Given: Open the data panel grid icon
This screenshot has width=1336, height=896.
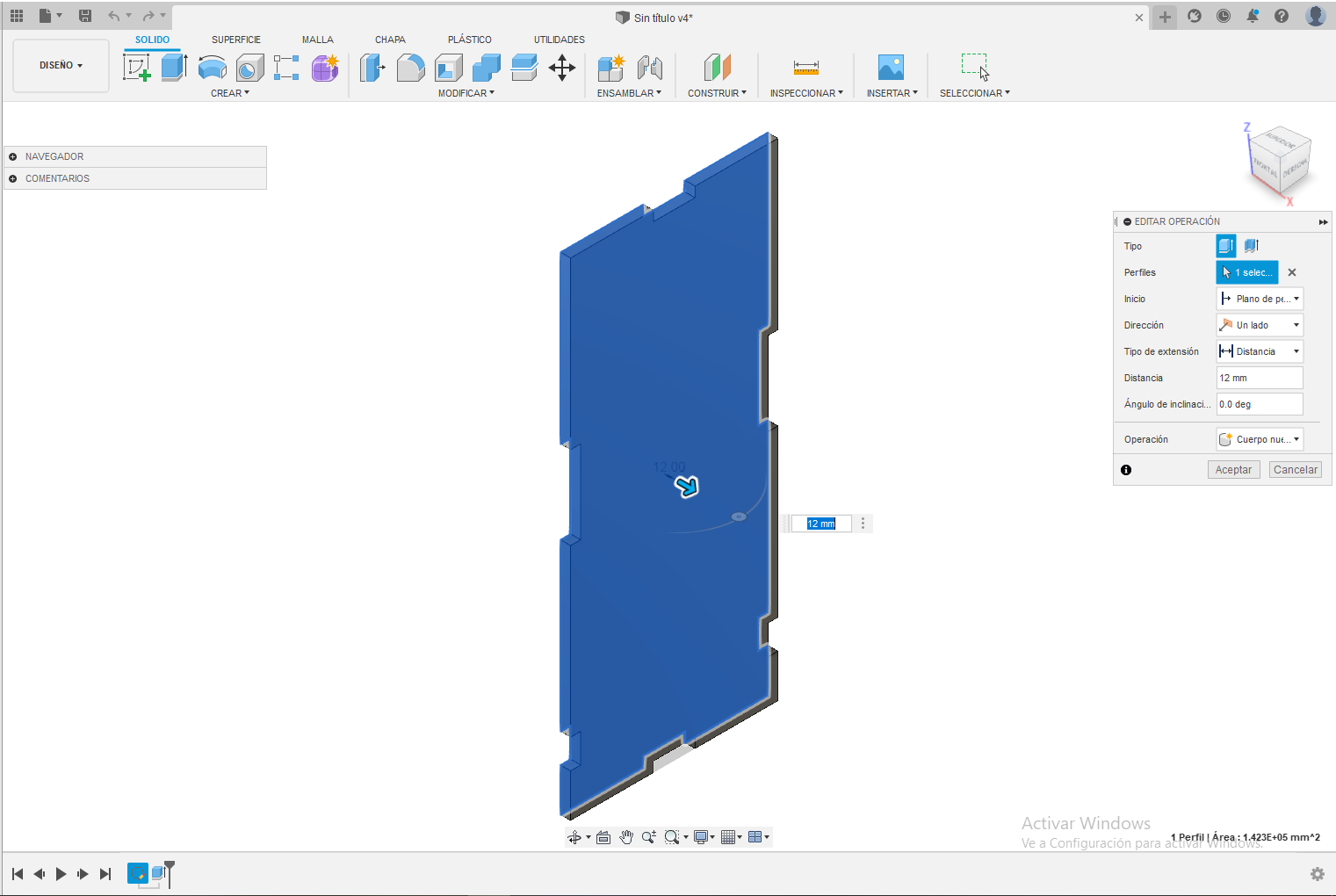Looking at the screenshot, I should pos(17,16).
